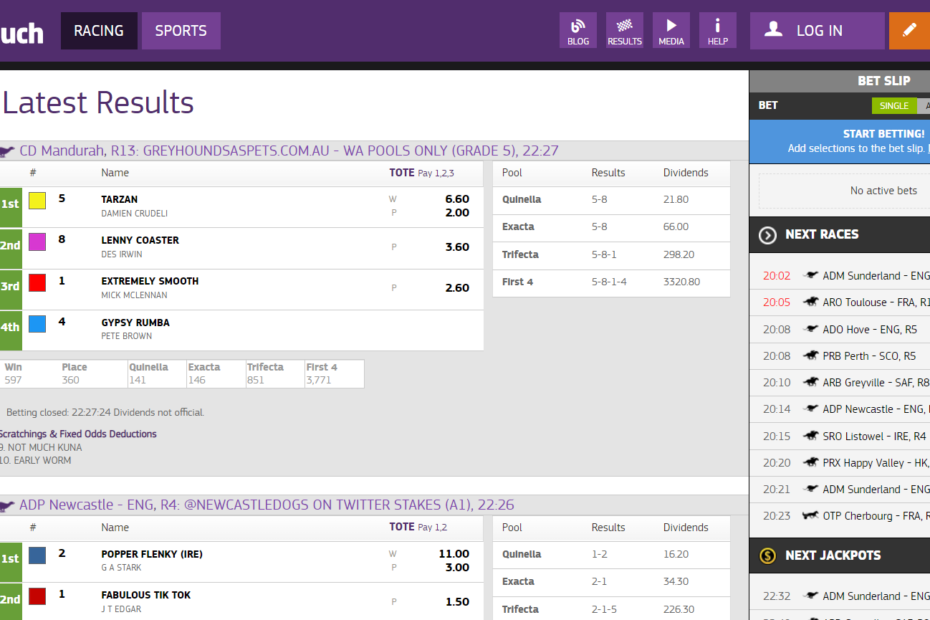Click the TARZAN runner name
This screenshot has height=620, width=930.
click(x=119, y=199)
